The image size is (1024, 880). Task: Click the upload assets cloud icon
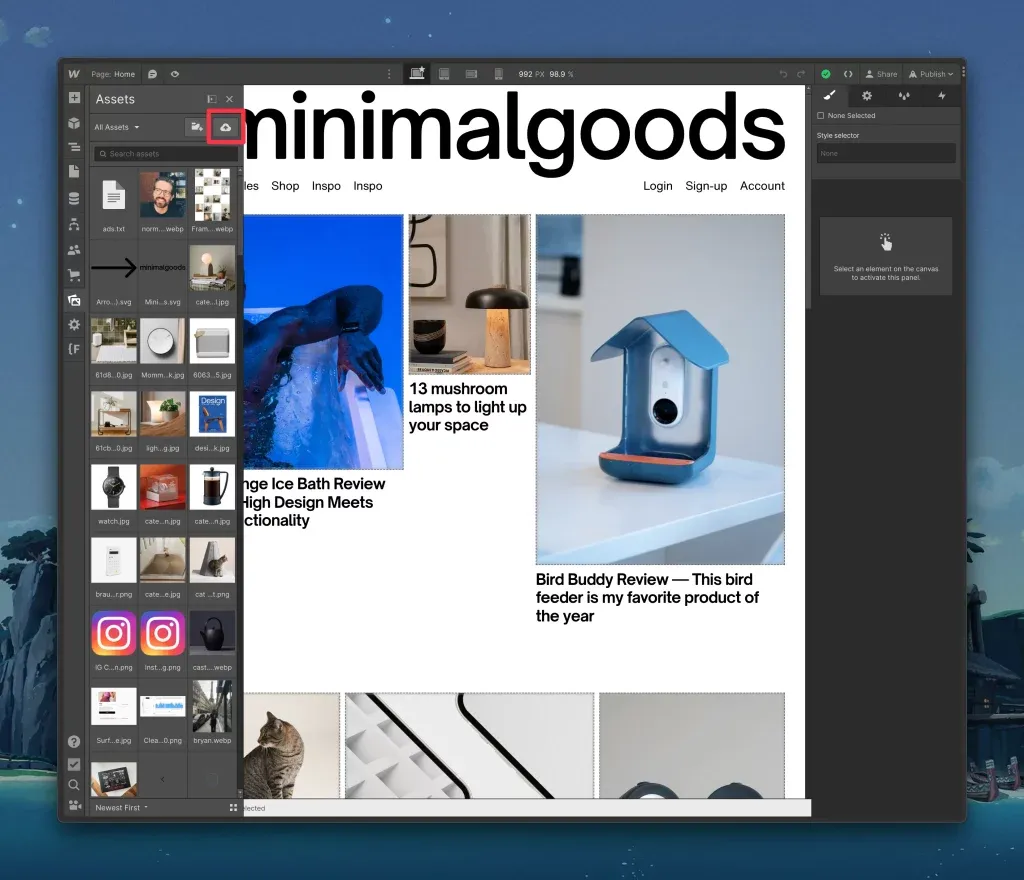pos(225,127)
